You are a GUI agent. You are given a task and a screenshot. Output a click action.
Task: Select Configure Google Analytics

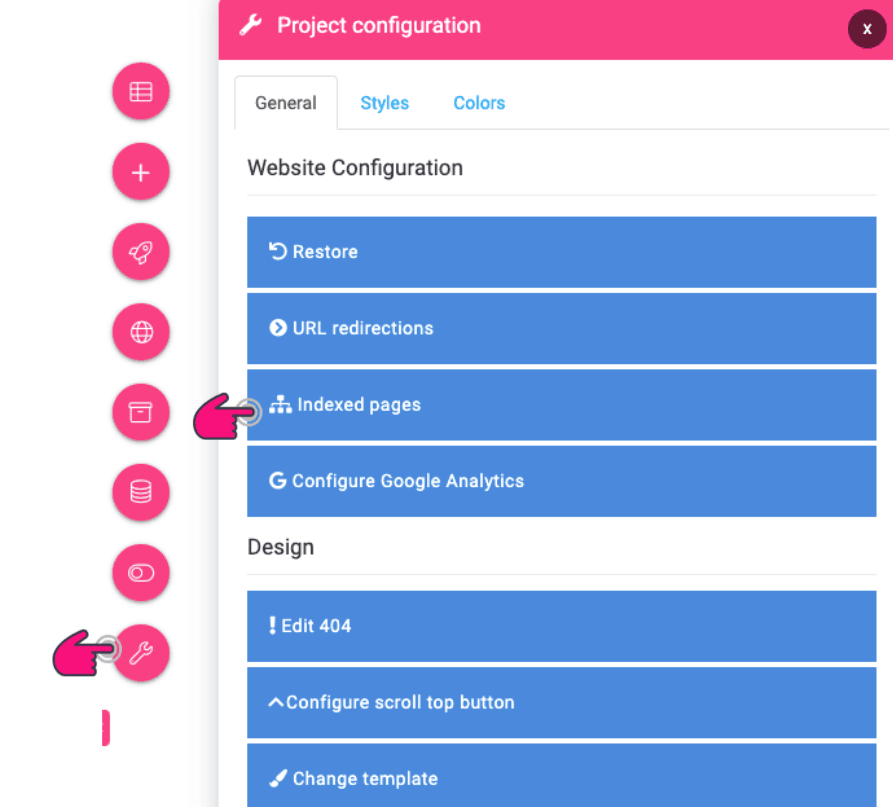coord(562,481)
